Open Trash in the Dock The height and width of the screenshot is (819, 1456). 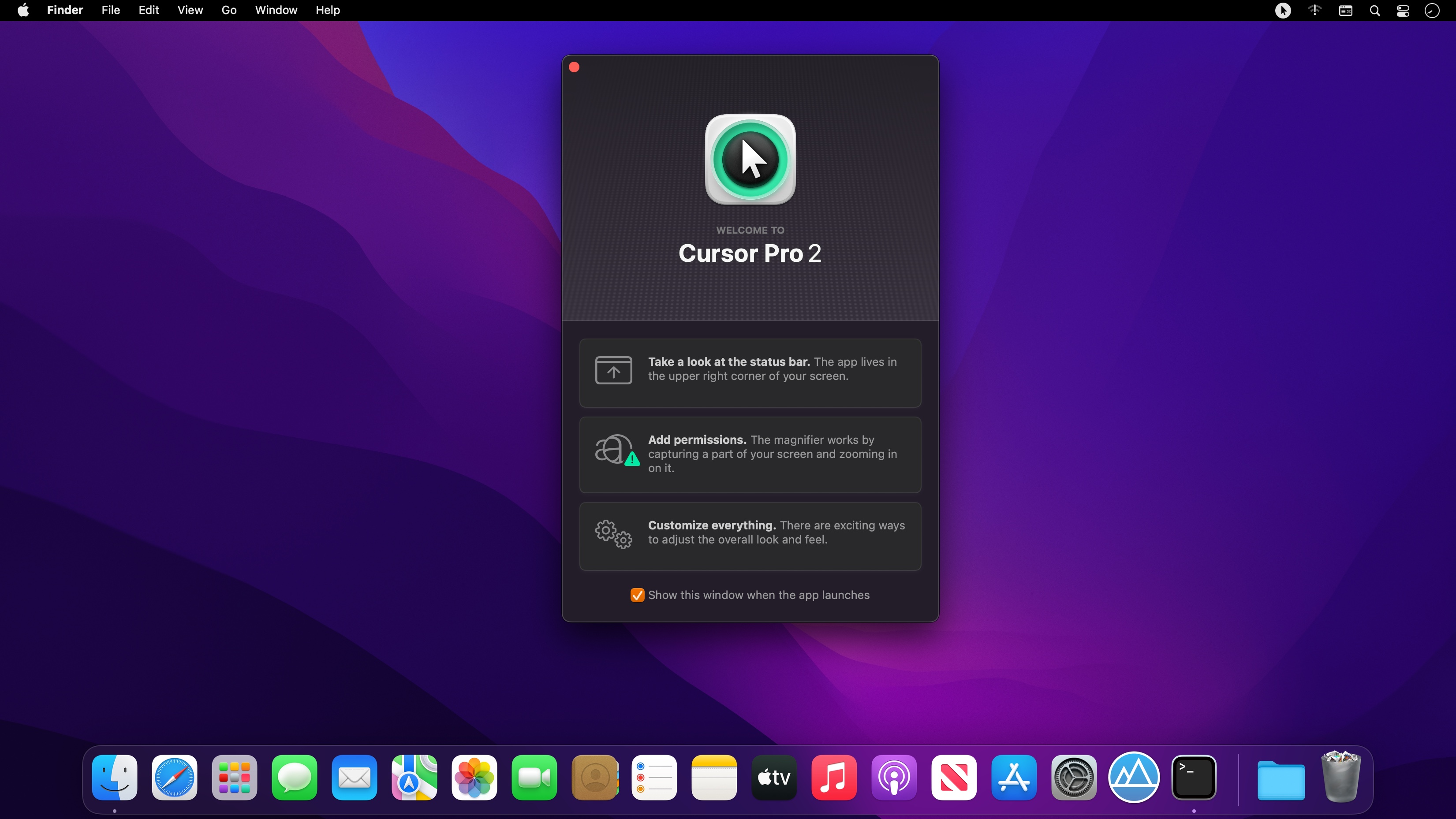tap(1341, 777)
